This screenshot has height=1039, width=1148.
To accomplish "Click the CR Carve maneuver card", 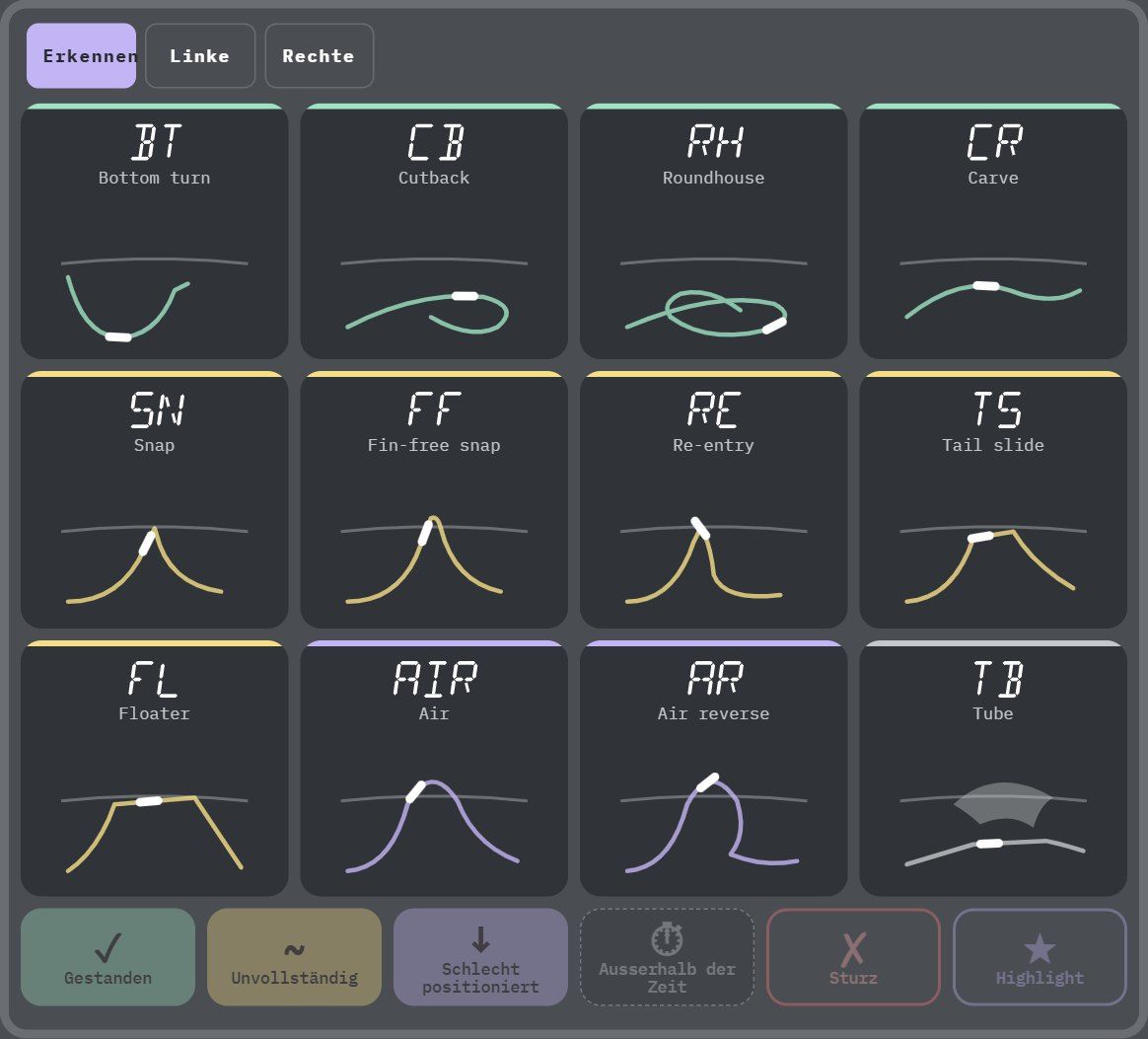I will point(993,232).
